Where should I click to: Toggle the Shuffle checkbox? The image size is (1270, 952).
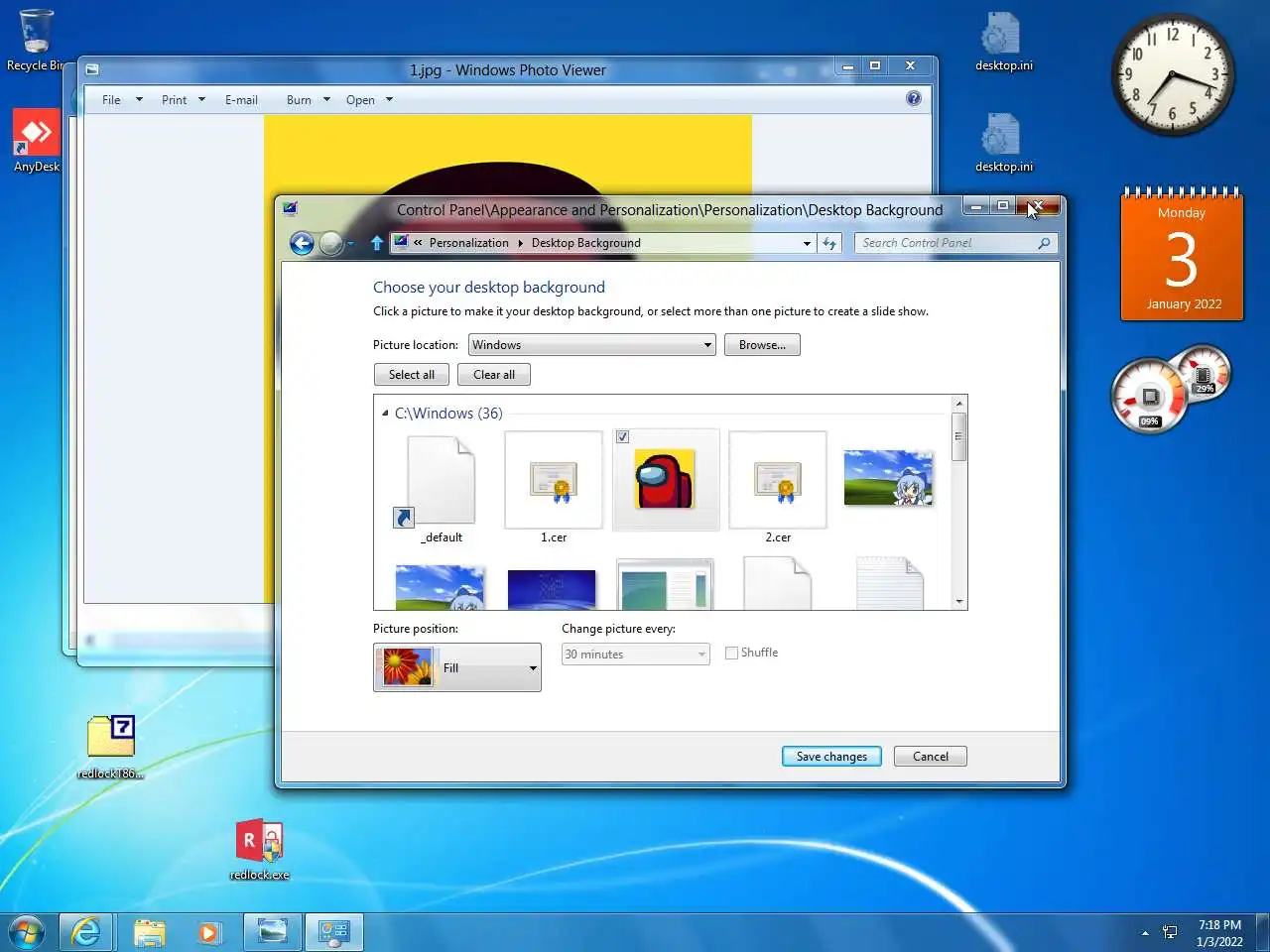(731, 653)
